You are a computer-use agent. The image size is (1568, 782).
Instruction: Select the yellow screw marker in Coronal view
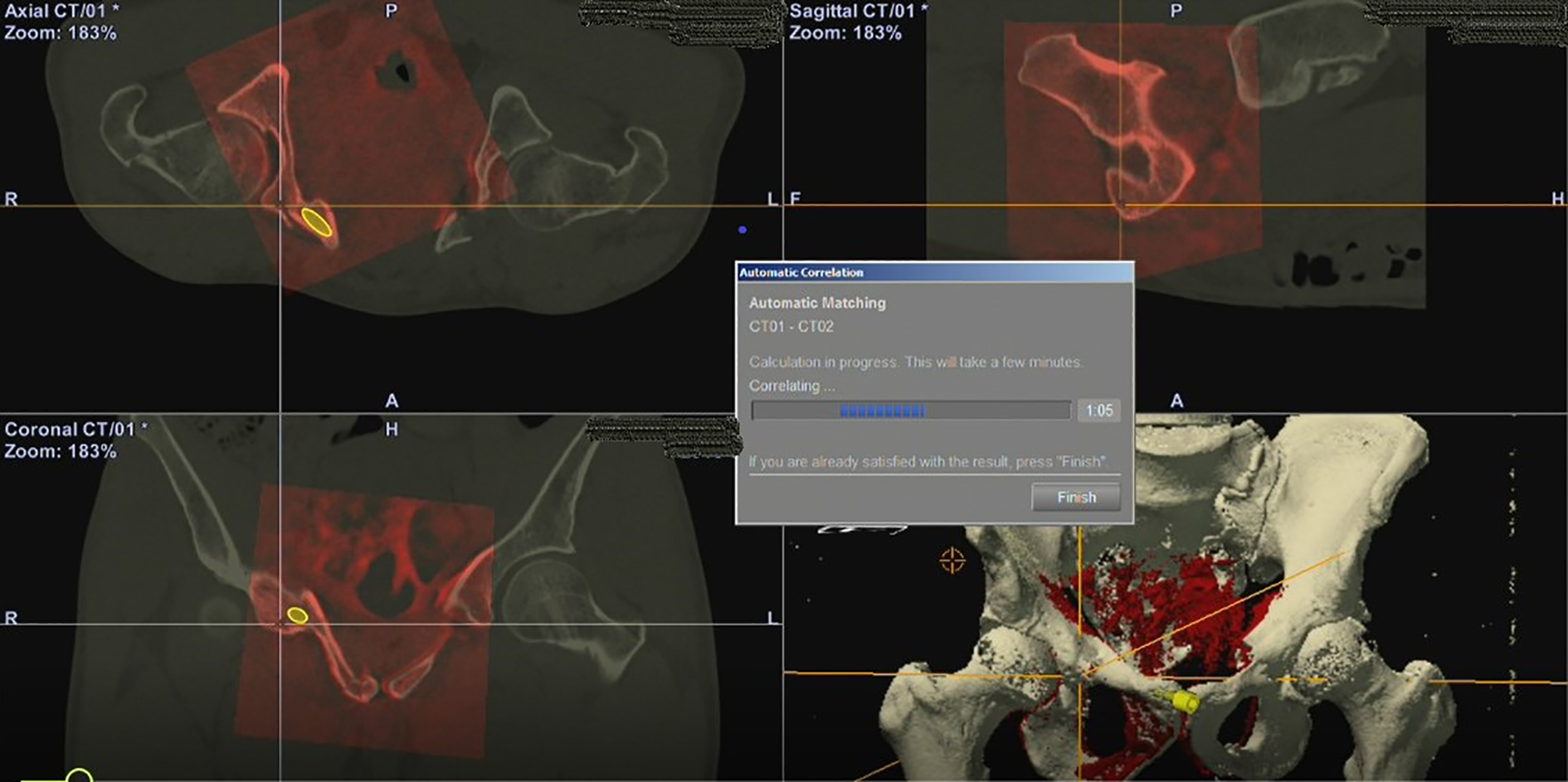pos(297,614)
